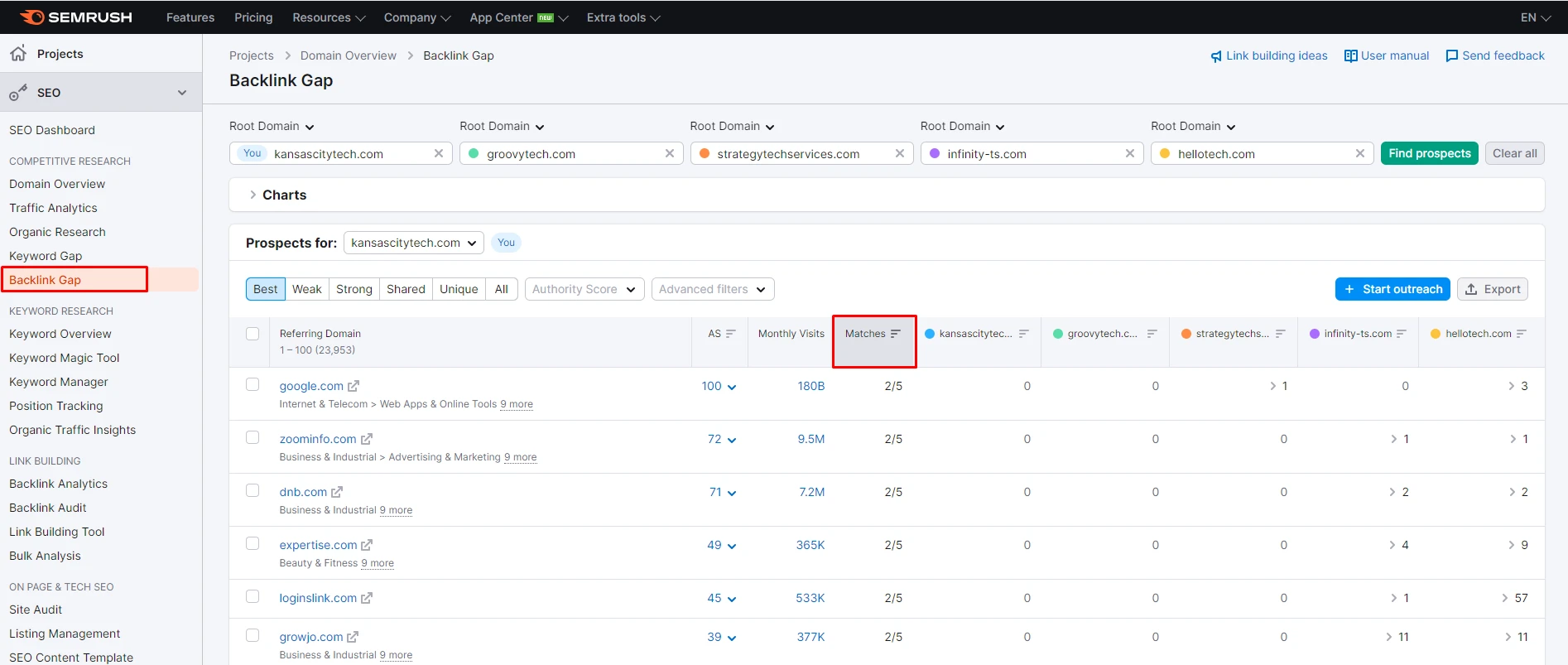1568x665 pixels.
Task: Open zoominfo.com external link icon
Action: pos(367,439)
